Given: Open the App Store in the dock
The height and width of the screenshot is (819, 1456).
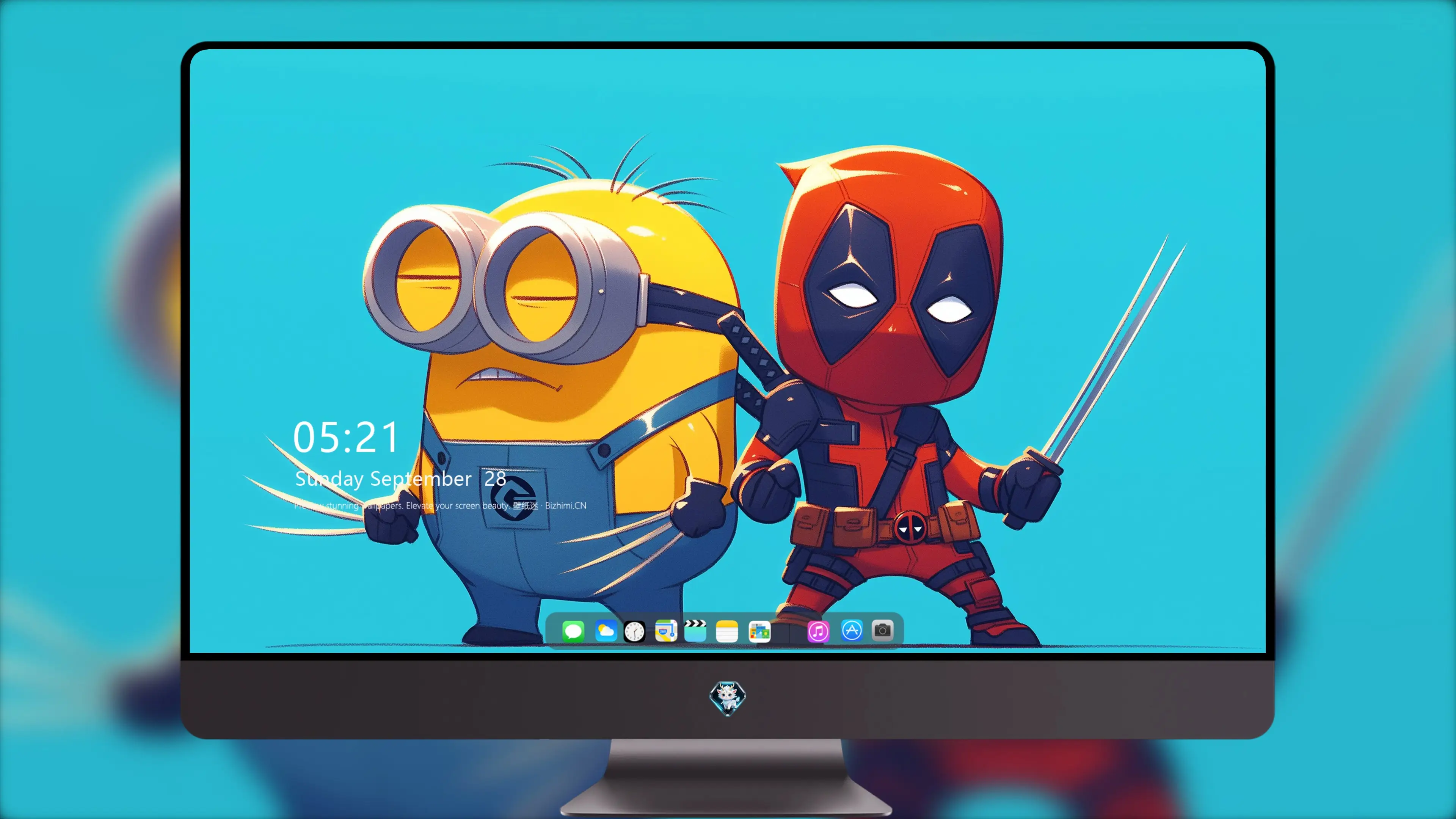Looking at the screenshot, I should click(x=852, y=630).
